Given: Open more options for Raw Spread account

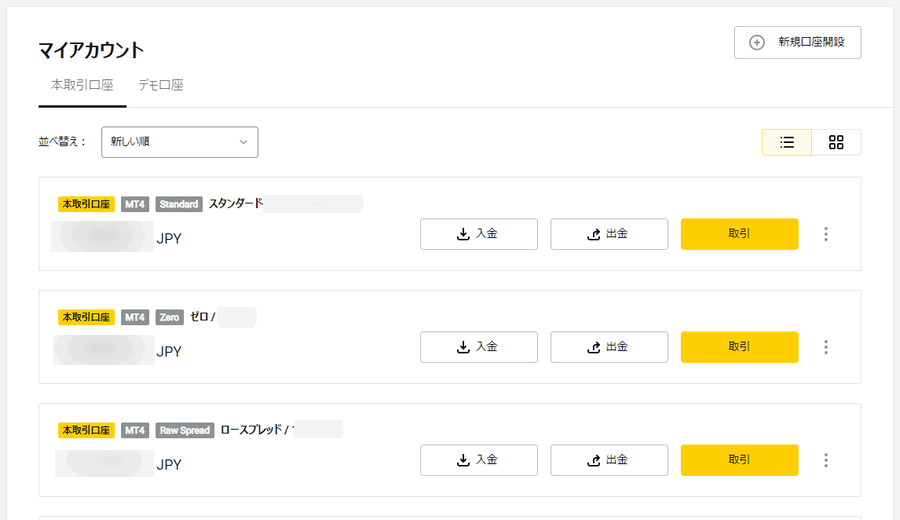Looking at the screenshot, I should click(x=826, y=460).
